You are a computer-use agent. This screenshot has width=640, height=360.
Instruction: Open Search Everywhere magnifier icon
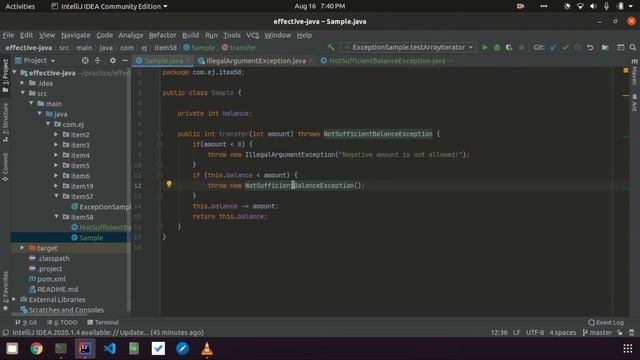(x=633, y=47)
